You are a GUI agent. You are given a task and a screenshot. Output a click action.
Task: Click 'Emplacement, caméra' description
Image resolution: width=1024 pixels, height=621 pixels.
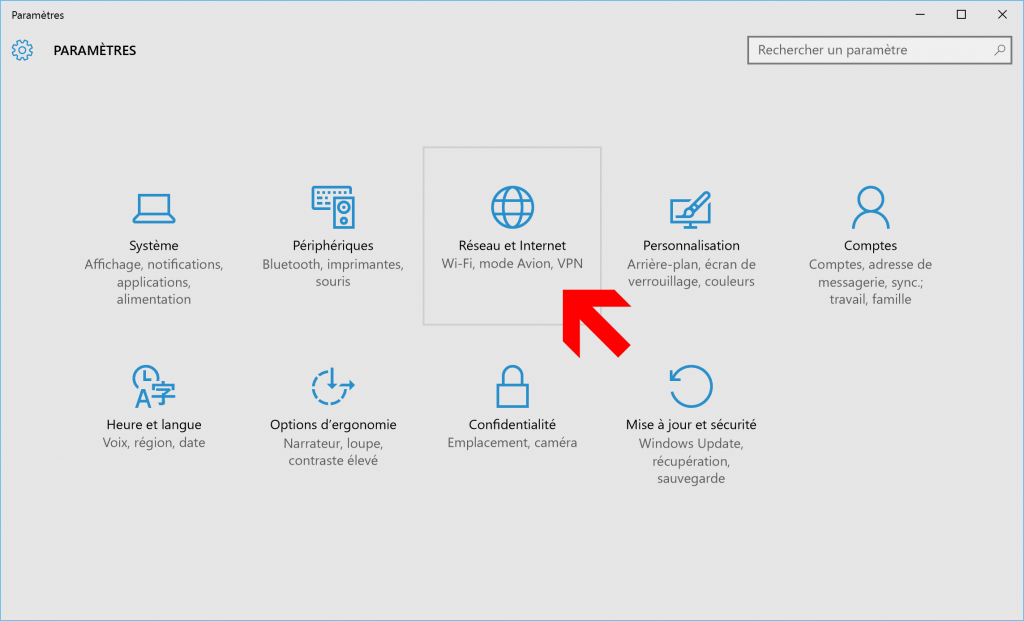pos(512,443)
